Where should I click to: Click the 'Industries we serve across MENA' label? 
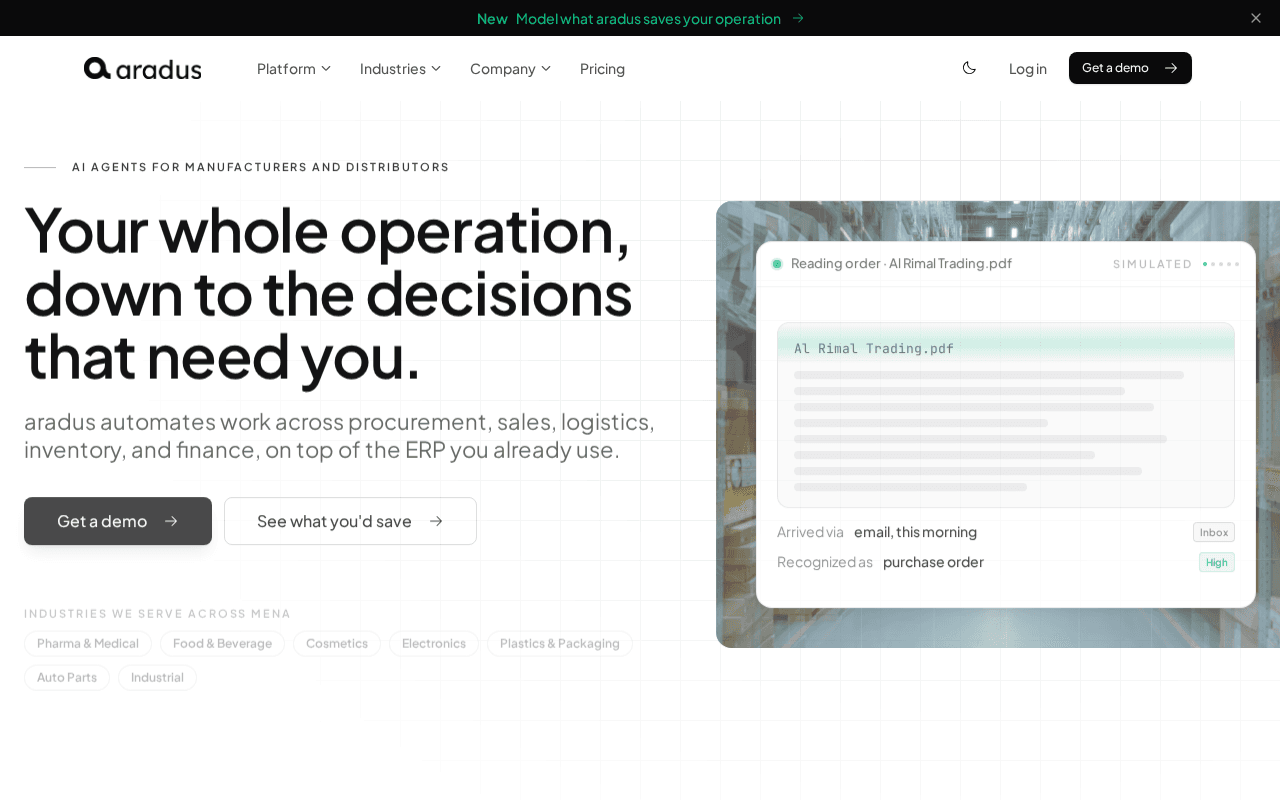point(158,614)
